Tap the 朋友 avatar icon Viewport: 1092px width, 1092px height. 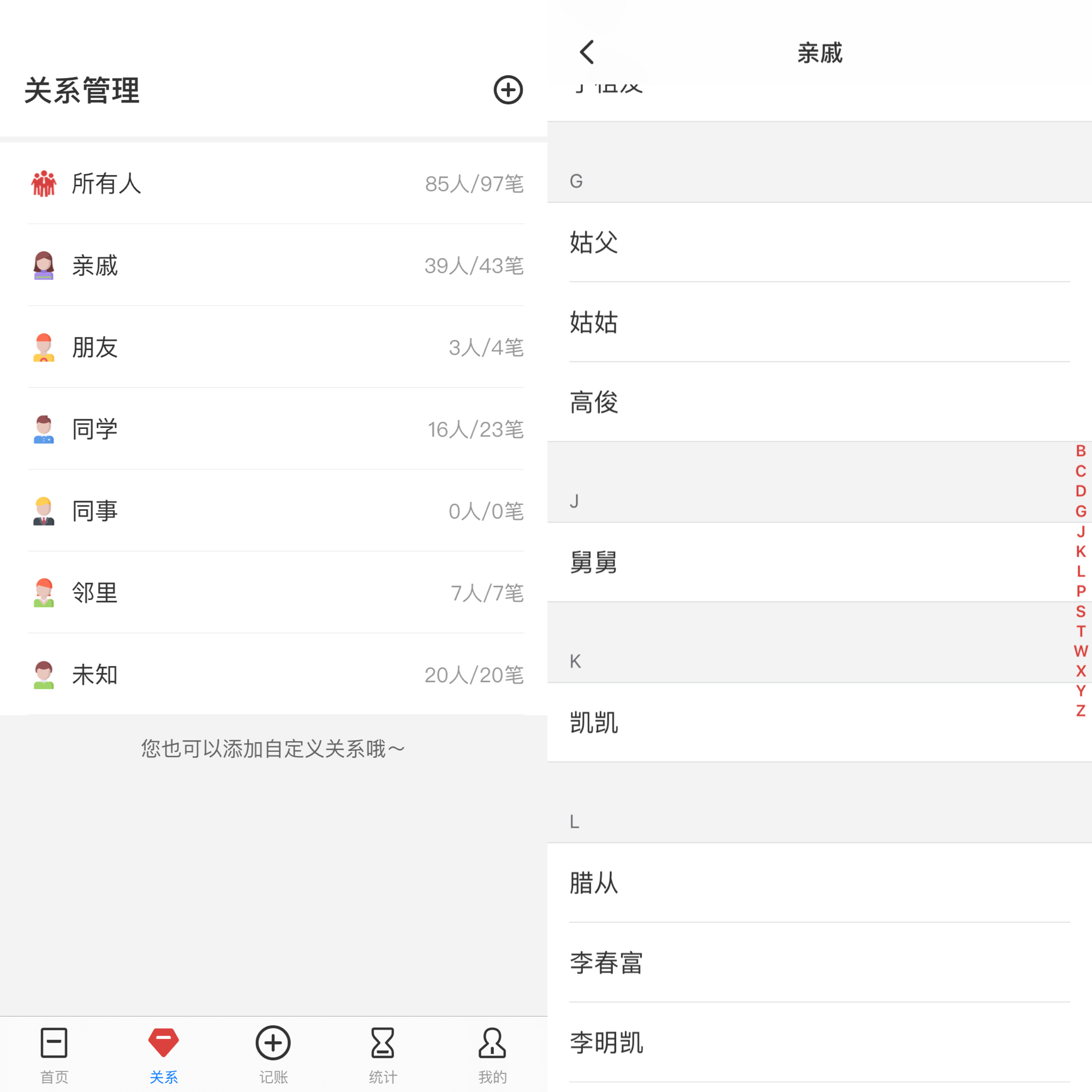coord(44,347)
